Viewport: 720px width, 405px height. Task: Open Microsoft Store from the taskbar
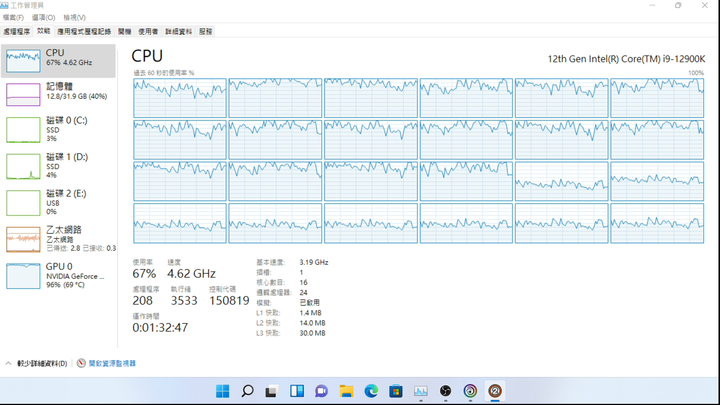396,391
